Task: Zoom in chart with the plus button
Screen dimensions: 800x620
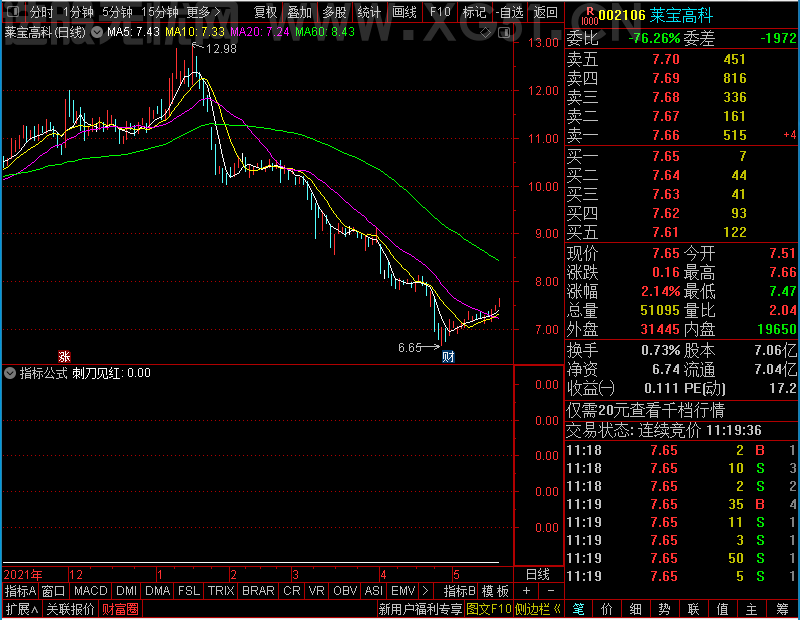Action: coord(526,591)
